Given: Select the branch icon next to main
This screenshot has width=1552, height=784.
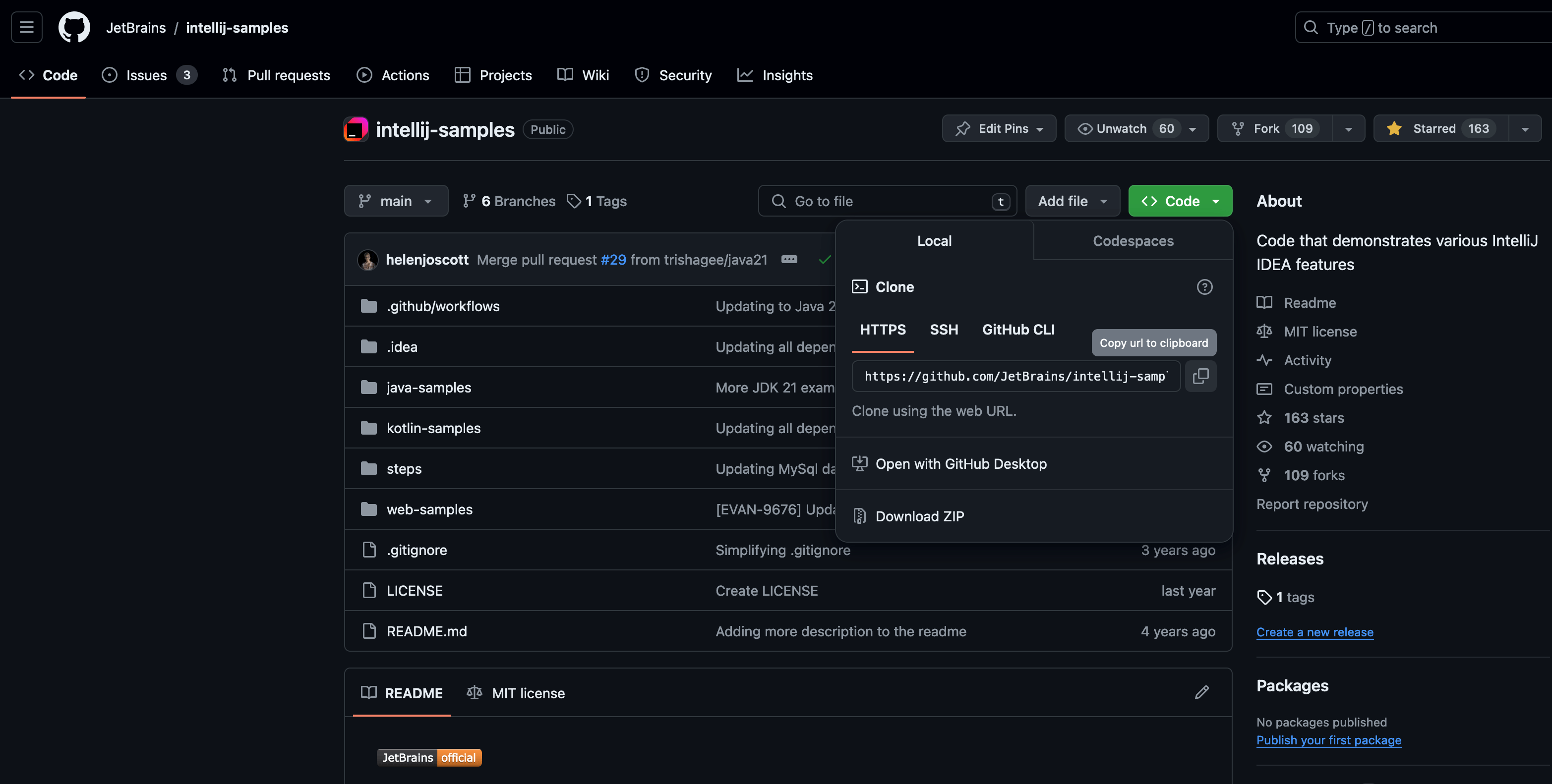Looking at the screenshot, I should tap(366, 201).
